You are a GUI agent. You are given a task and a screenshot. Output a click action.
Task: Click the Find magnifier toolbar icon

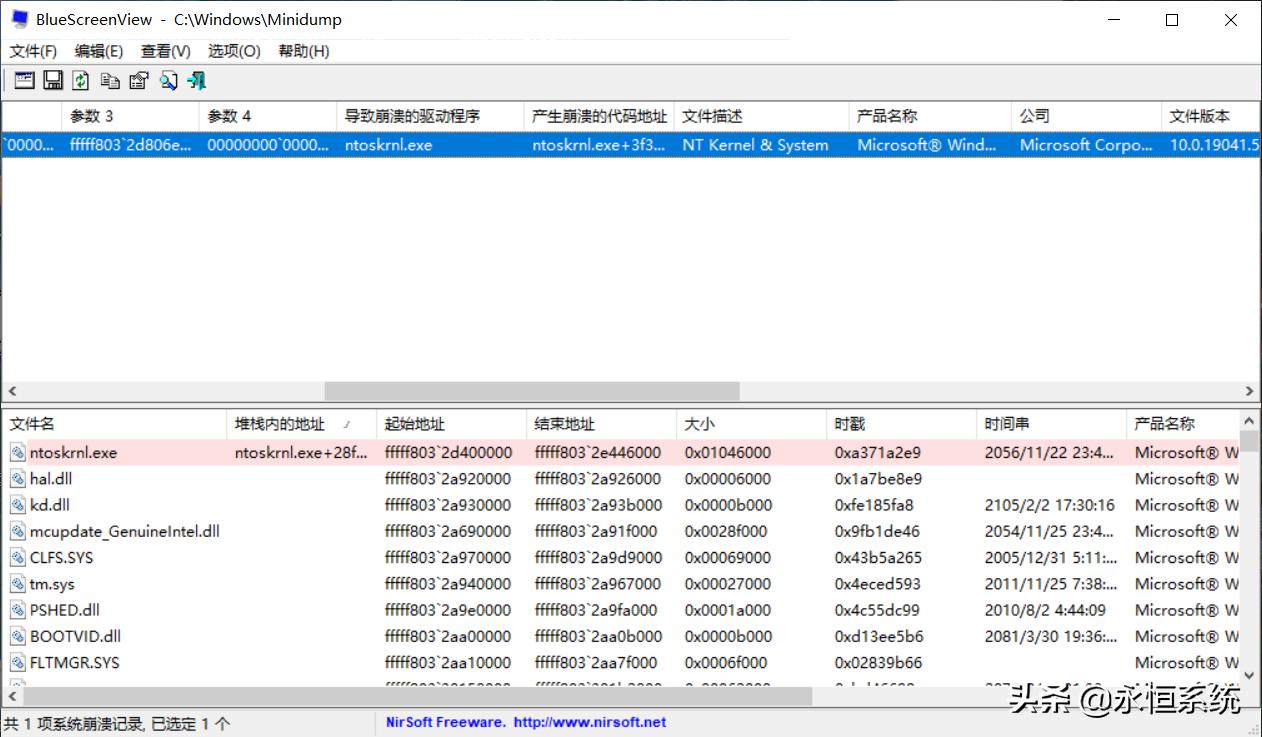168,81
